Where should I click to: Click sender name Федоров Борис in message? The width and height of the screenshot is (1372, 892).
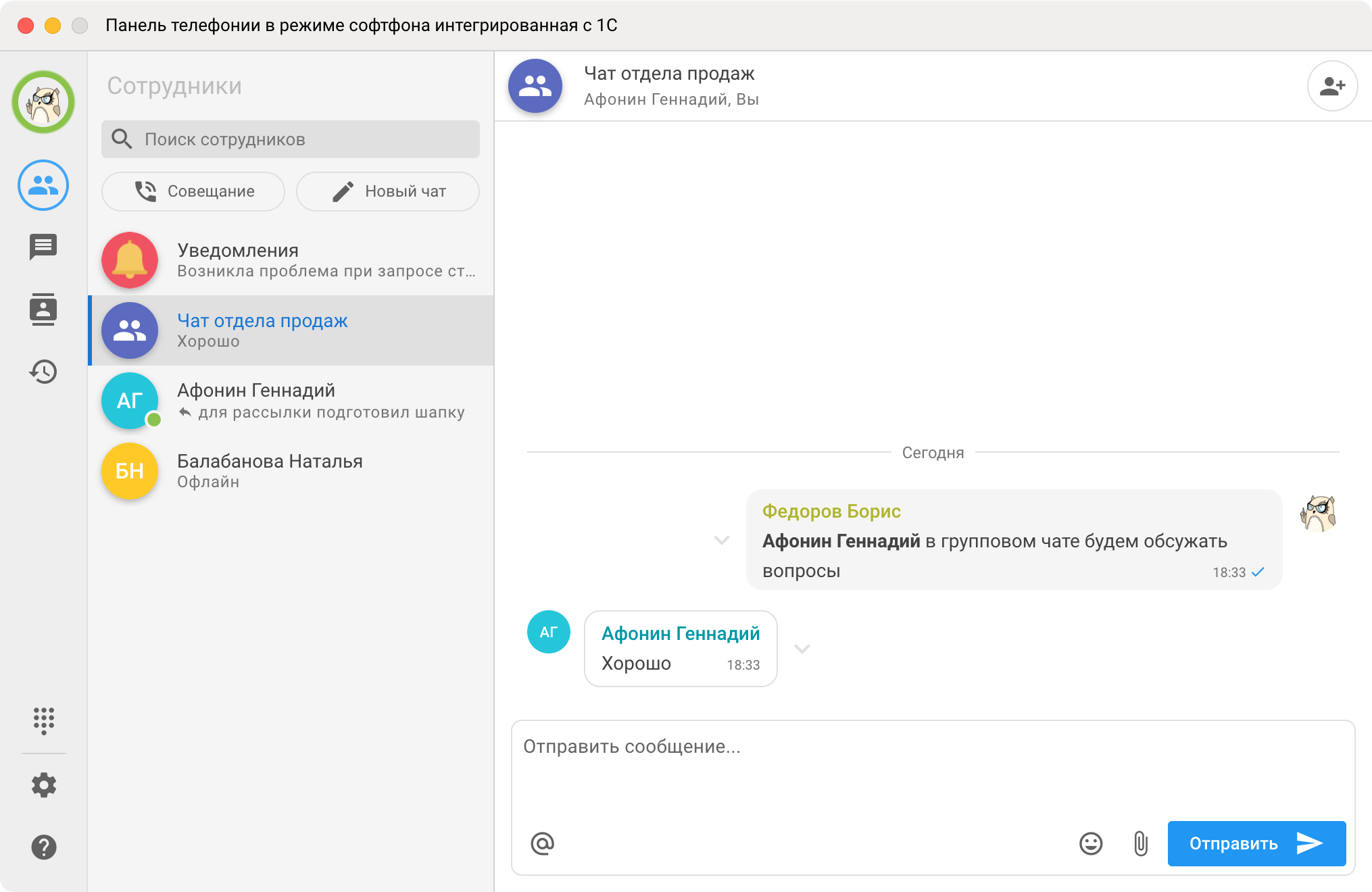click(831, 512)
